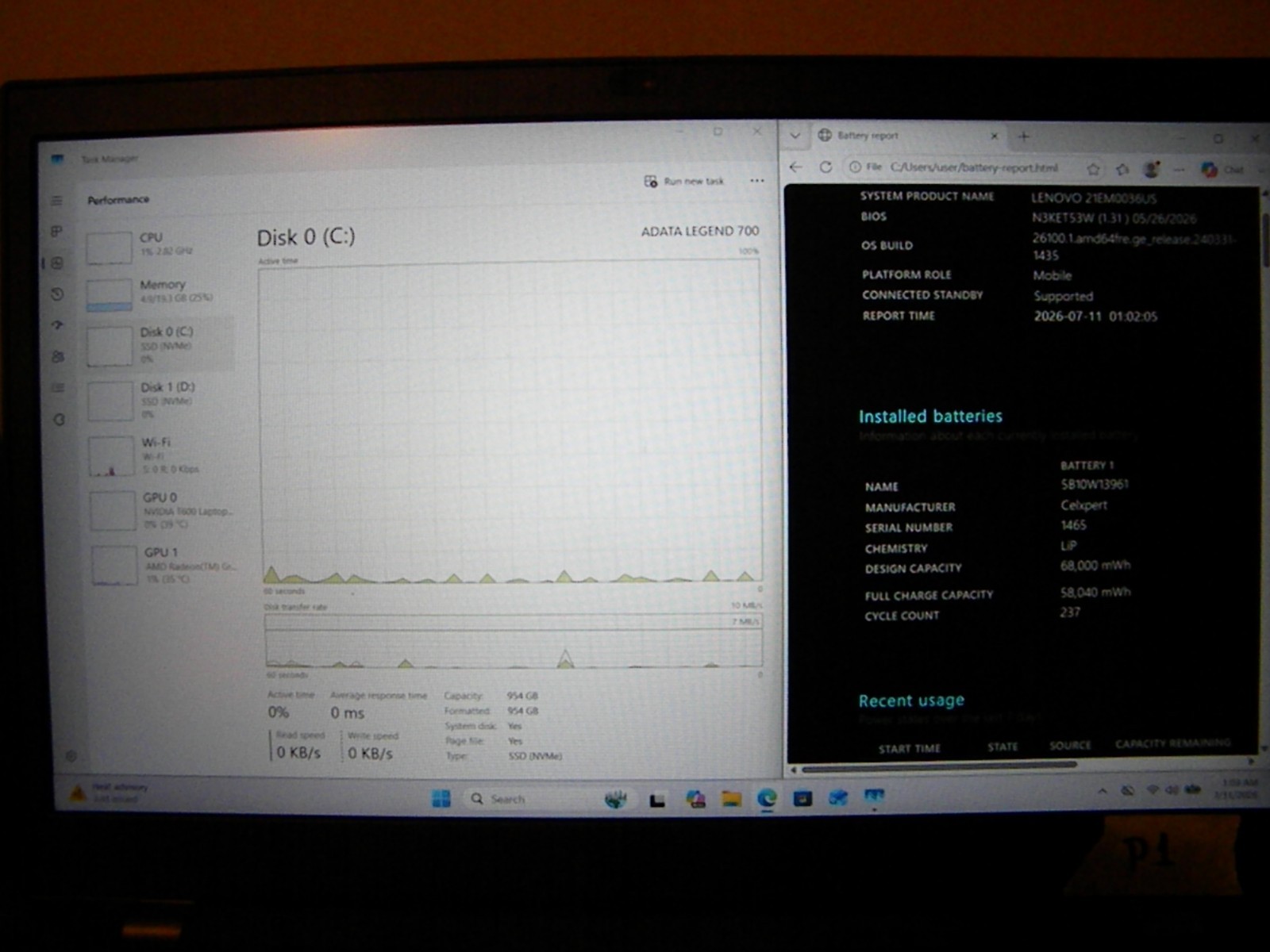Screen dimensions: 1270x952
Task: Open Edge extensions puzzle icon
Action: click(1122, 169)
